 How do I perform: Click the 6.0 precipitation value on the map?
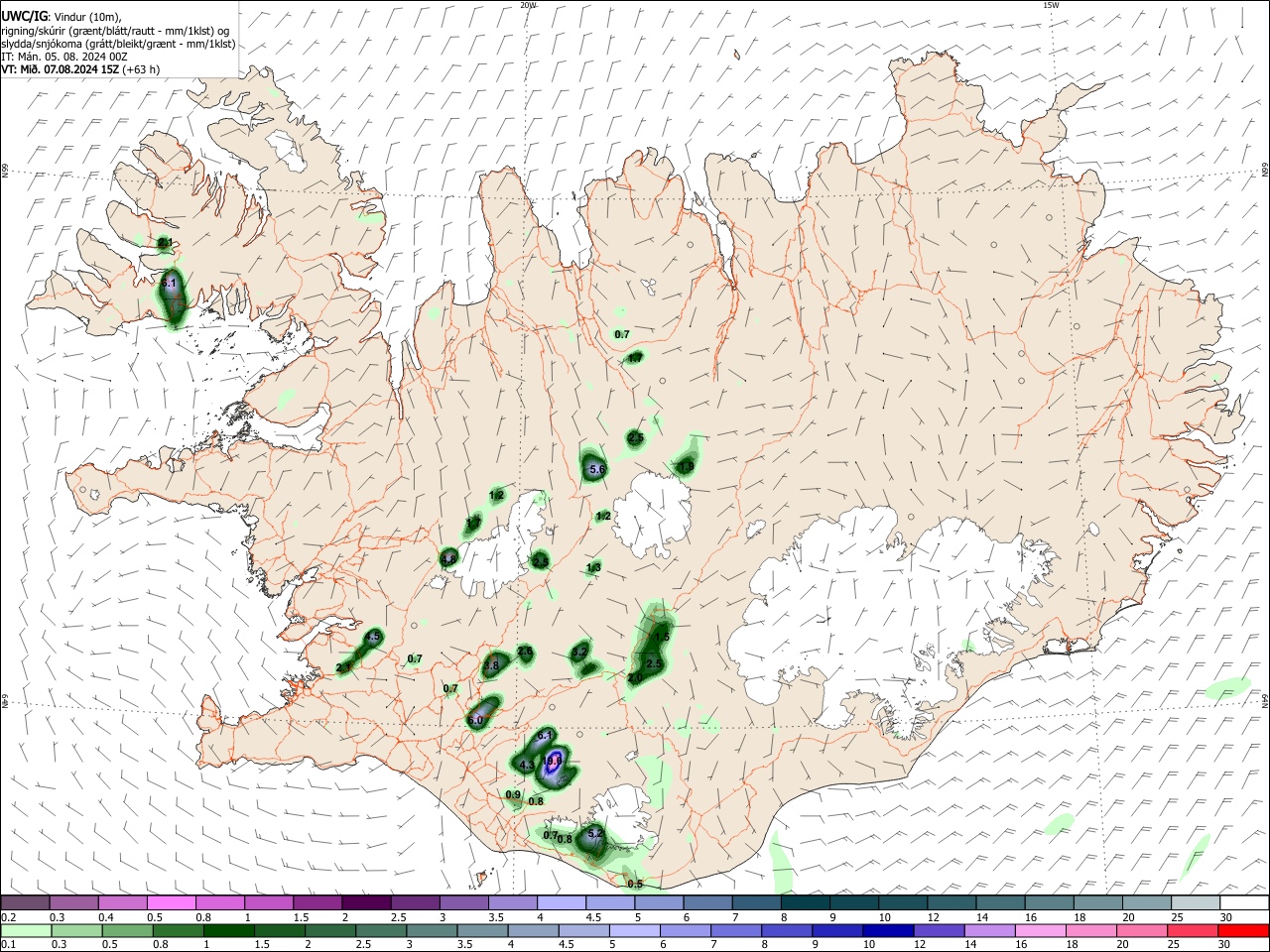point(476,721)
